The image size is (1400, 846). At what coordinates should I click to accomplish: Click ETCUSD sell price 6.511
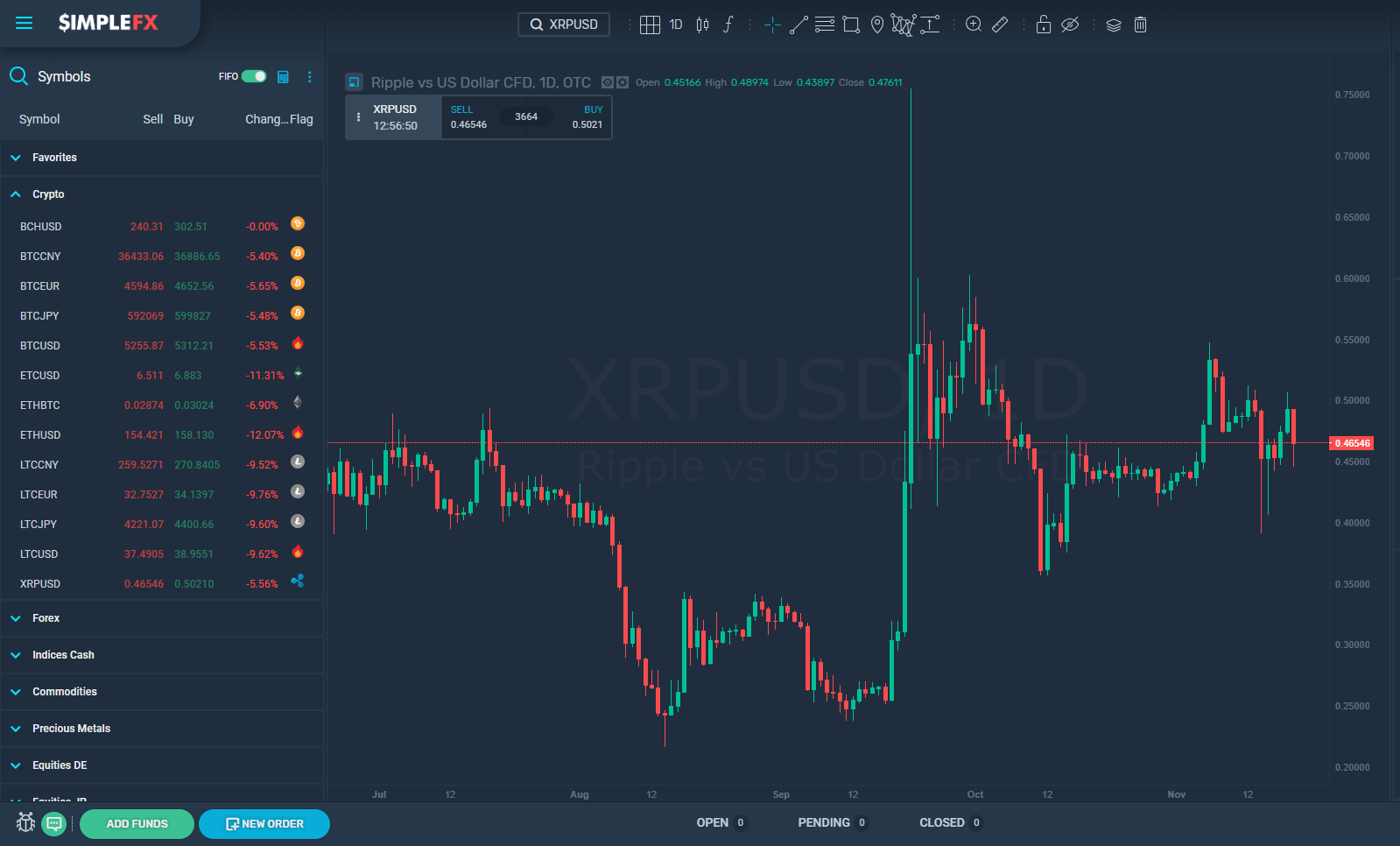(150, 376)
